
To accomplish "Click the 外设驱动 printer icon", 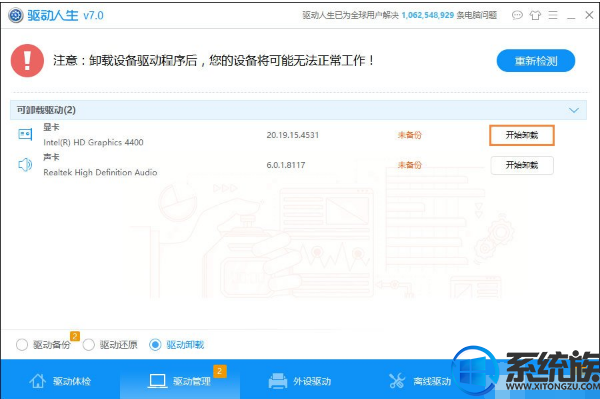I will 278,381.
